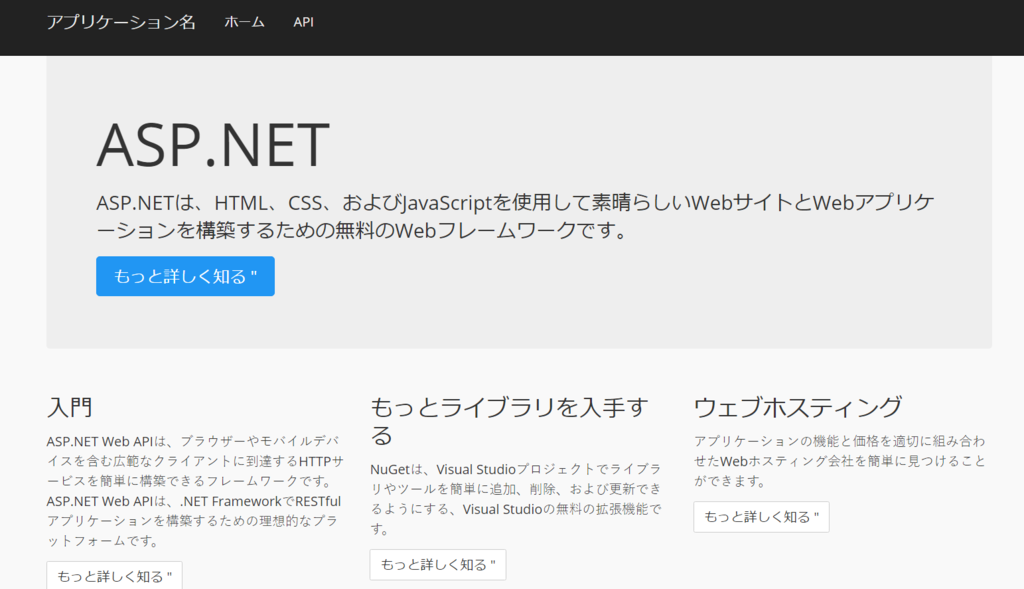1024x589 pixels.
Task: Open the API navbar item
Action: coord(303,22)
